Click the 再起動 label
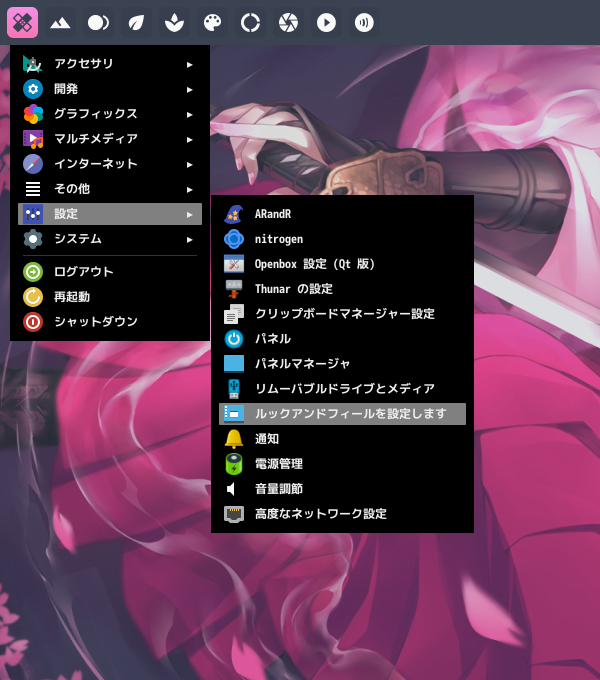Viewport: 600px width, 680px height. click(72, 297)
